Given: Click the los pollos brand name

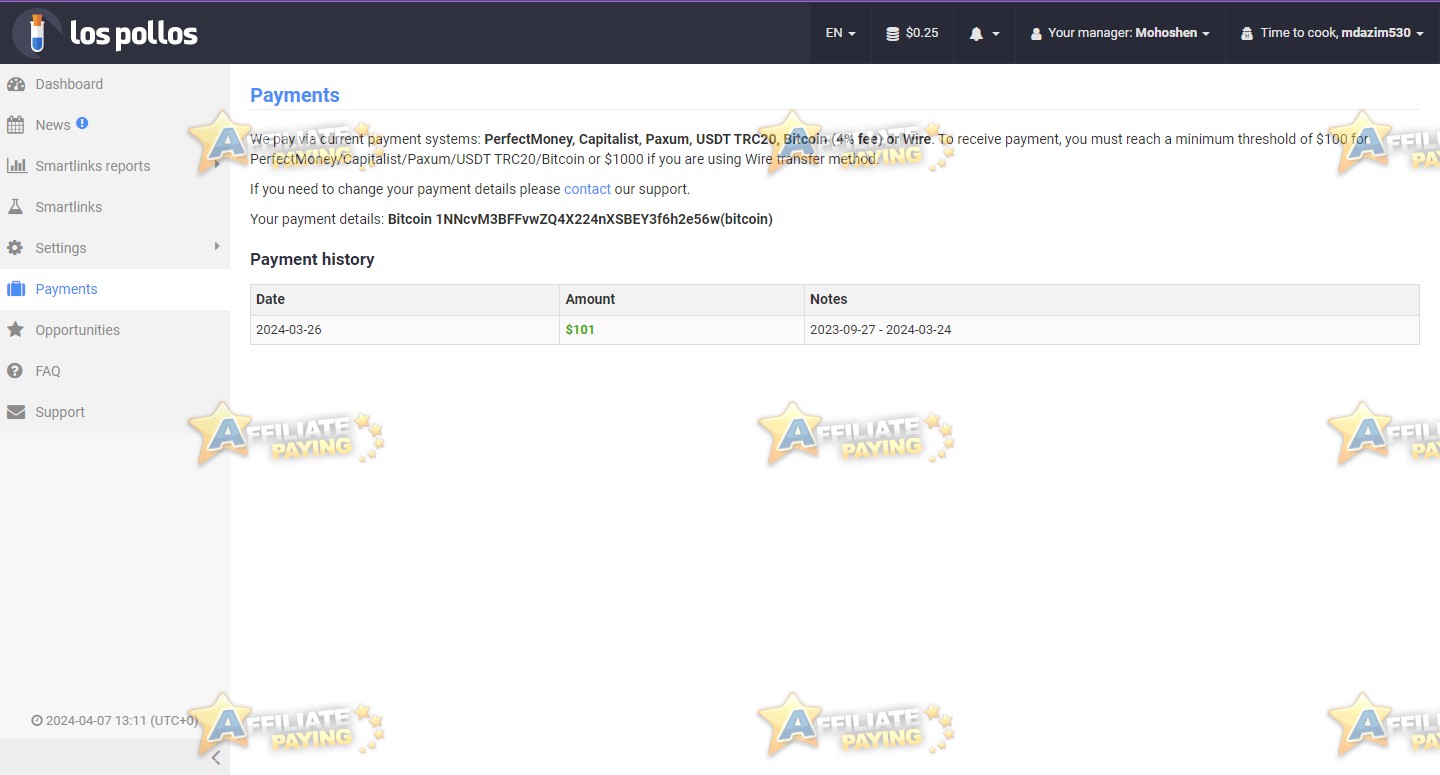Looking at the screenshot, I should coord(134,34).
